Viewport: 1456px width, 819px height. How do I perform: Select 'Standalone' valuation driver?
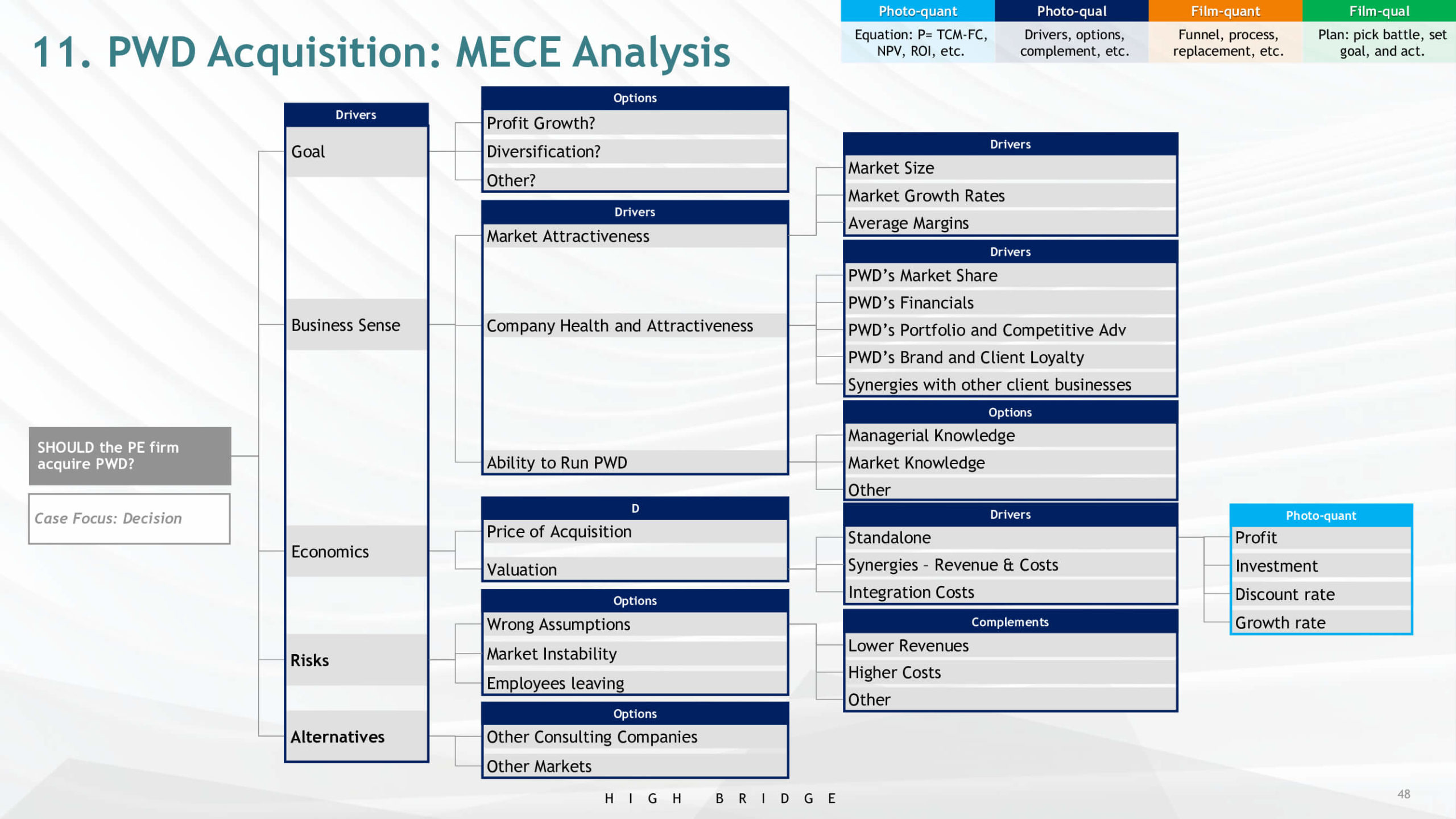tap(1010, 537)
